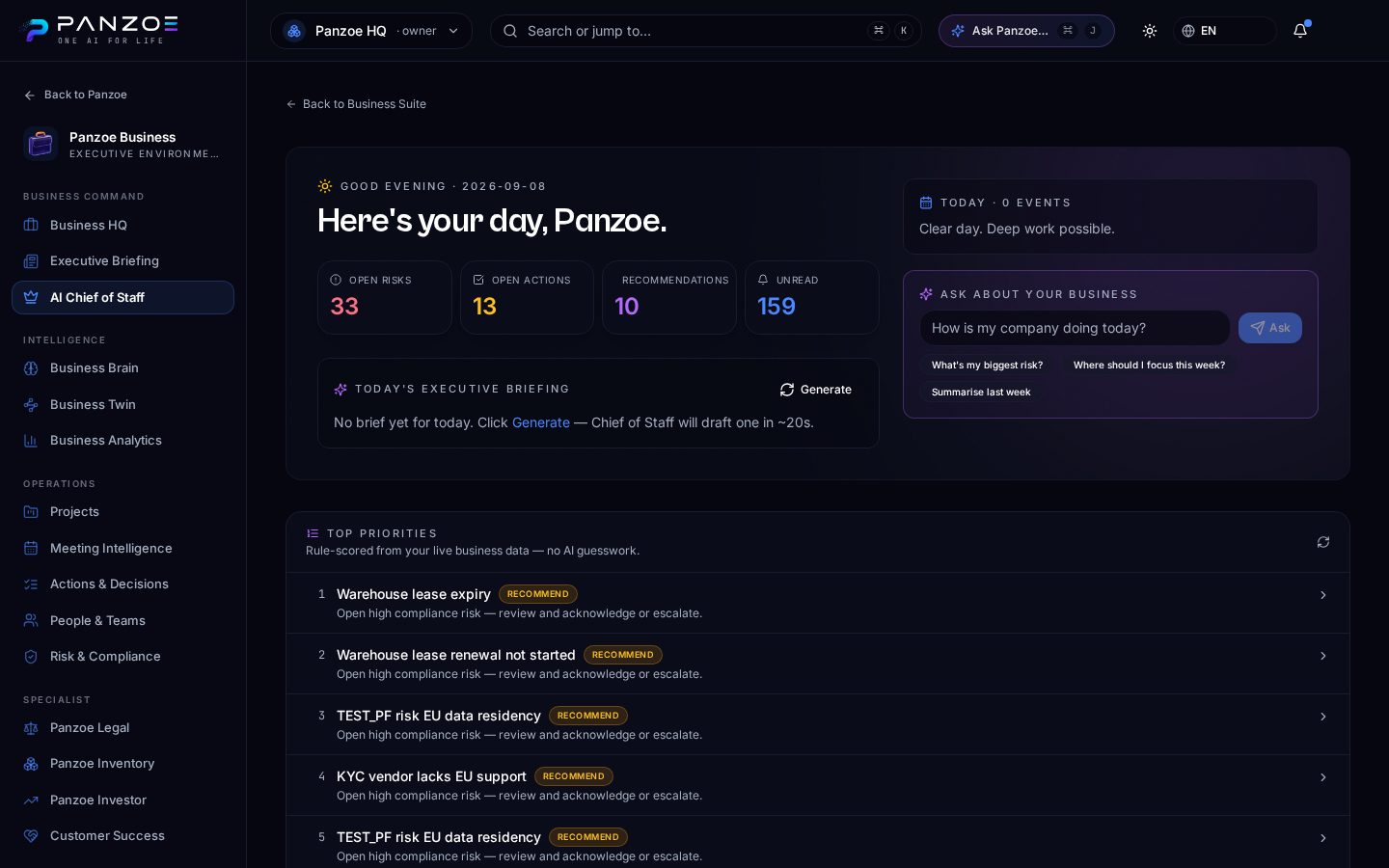This screenshot has width=1389, height=868.
Task: Expand priority 5 TEST_PF risk chevron
Action: (x=1323, y=838)
